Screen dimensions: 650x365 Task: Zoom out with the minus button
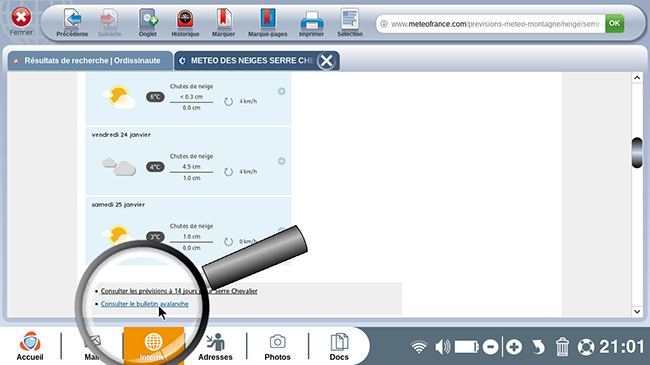(x=490, y=347)
